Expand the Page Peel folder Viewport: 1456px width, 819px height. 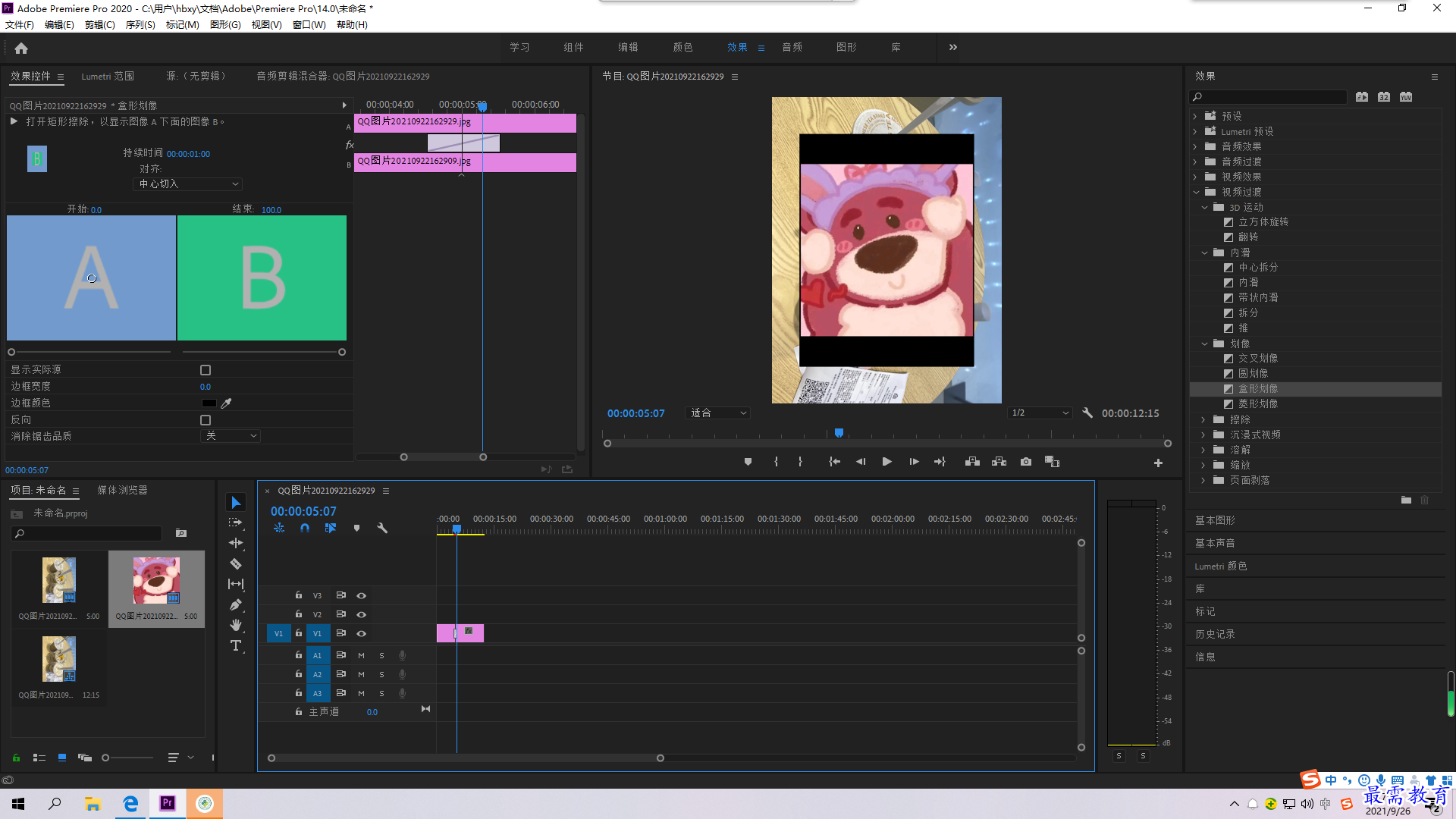click(1203, 480)
